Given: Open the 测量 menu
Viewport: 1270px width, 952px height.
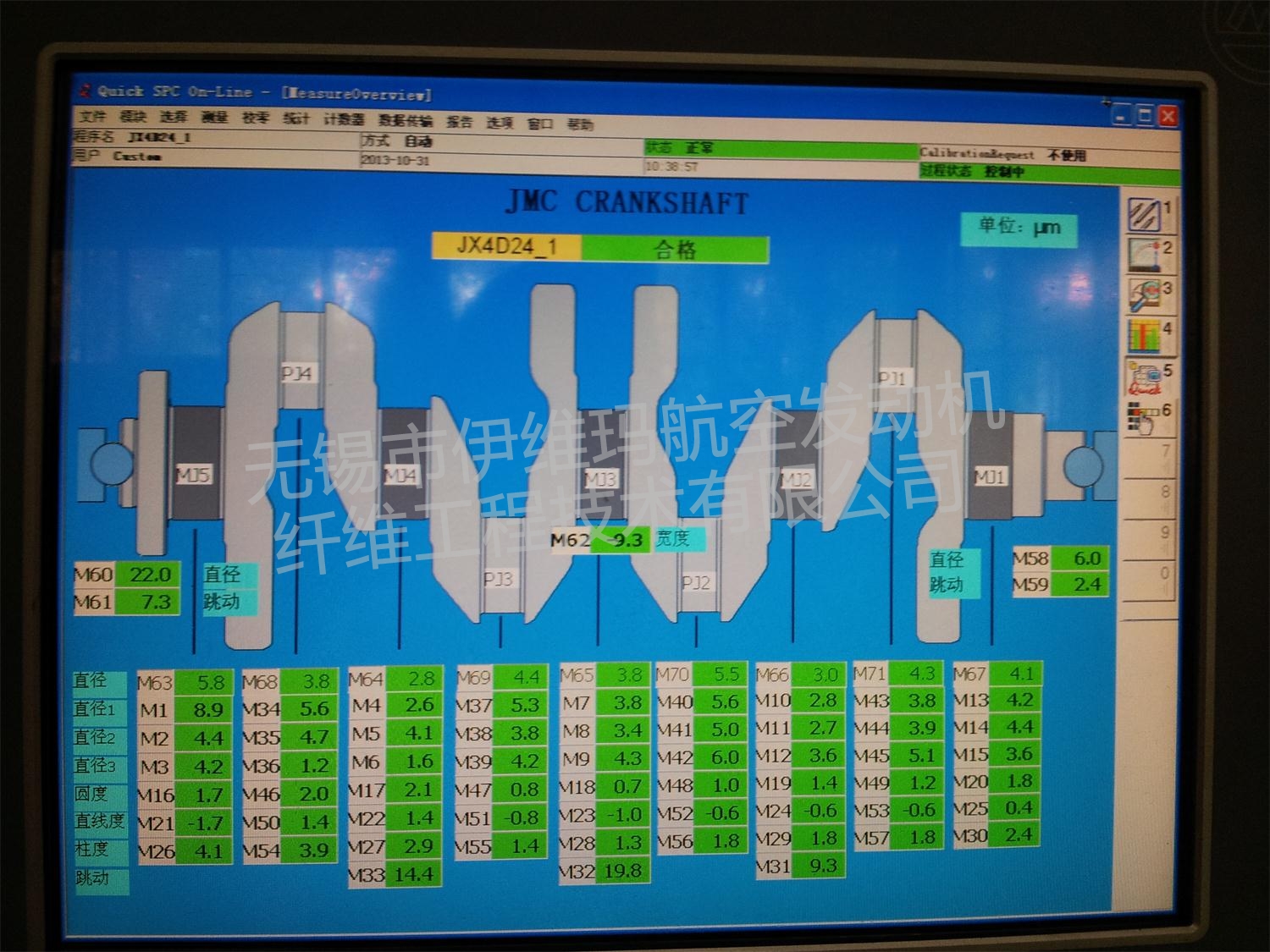Looking at the screenshot, I should [214, 118].
